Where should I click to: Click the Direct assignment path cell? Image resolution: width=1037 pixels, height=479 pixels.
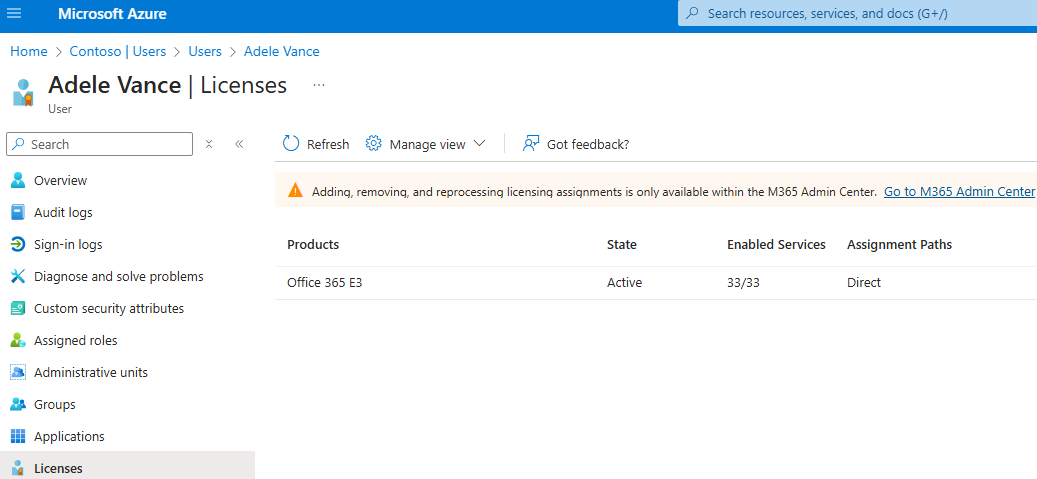pyautogui.click(x=864, y=283)
